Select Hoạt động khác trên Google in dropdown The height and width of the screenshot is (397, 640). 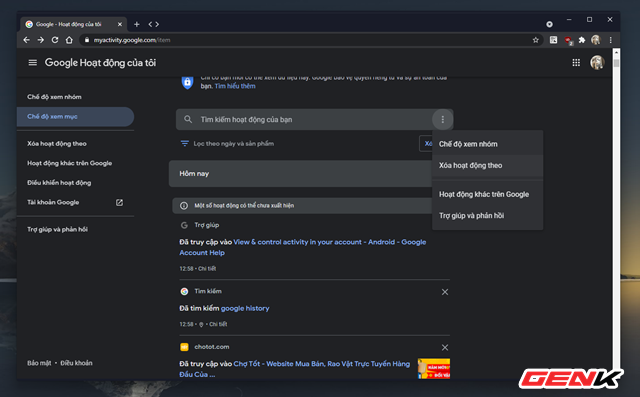[x=487, y=194]
